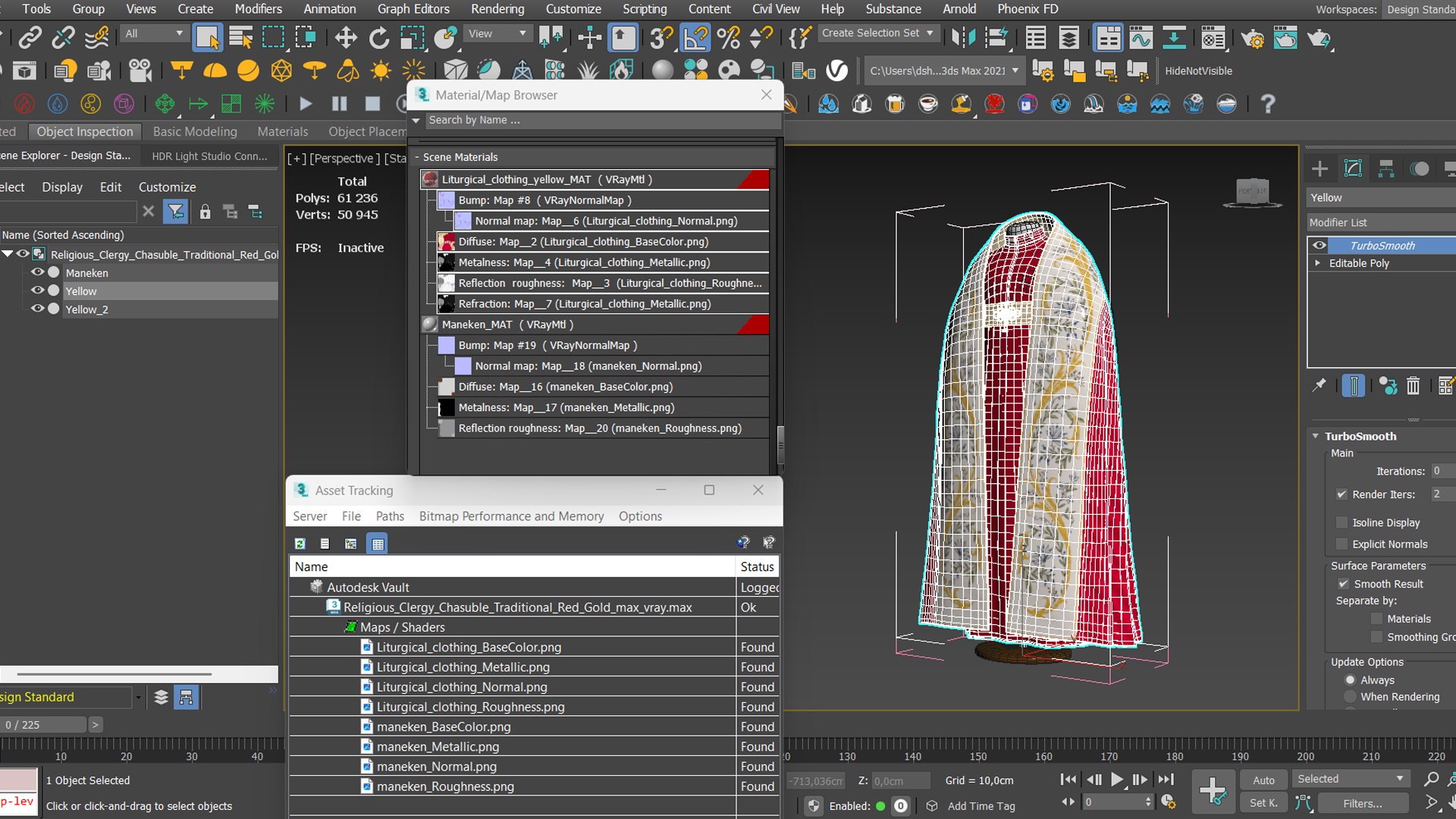Viewport: 1456px width, 819px height.
Task: Switch to the Basic Modeling tab
Action: 195,131
